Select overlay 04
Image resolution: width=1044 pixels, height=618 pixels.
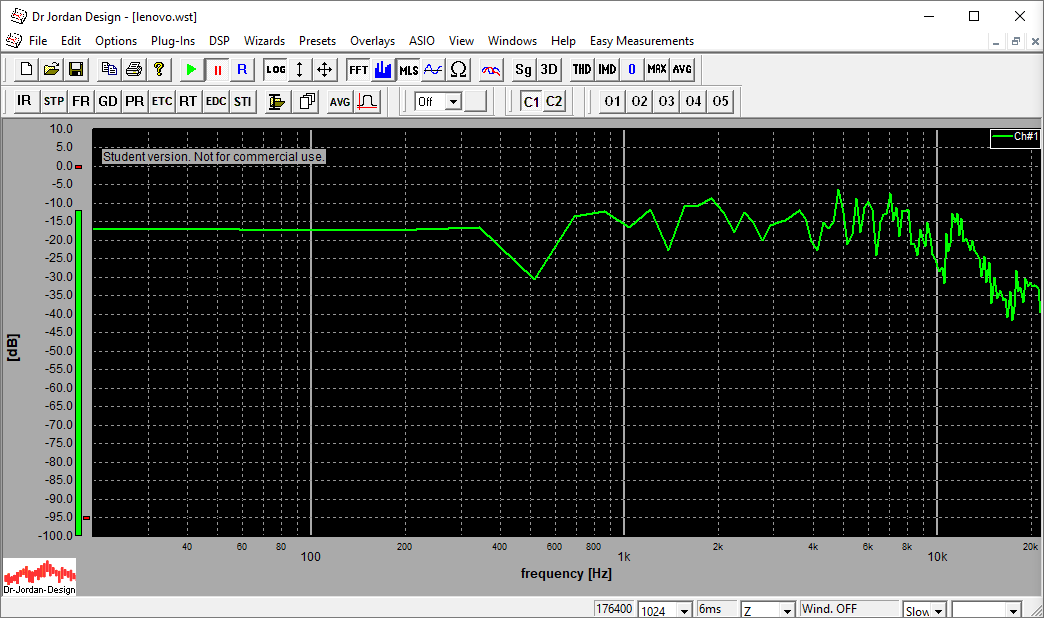[693, 101]
